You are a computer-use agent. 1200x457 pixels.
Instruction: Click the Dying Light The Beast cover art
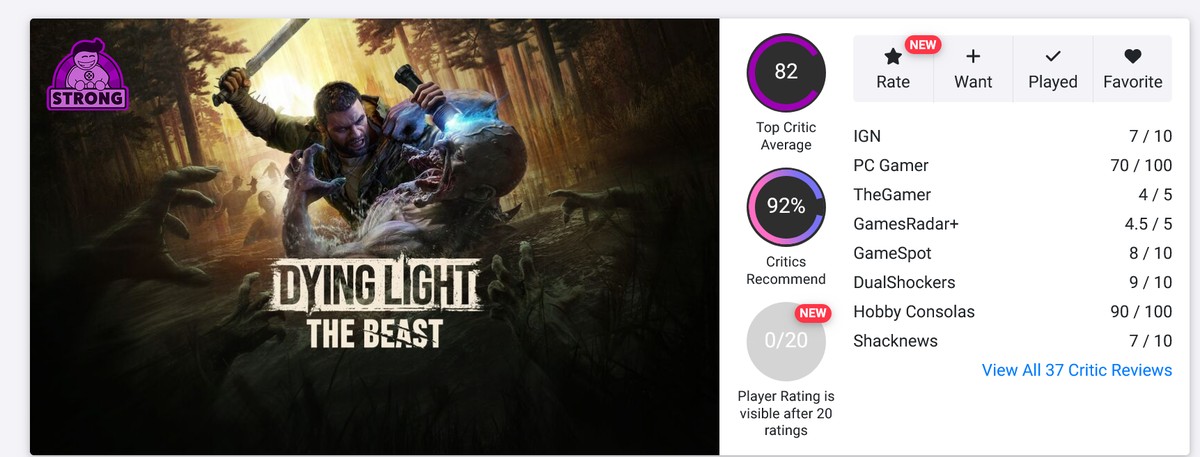coord(375,237)
